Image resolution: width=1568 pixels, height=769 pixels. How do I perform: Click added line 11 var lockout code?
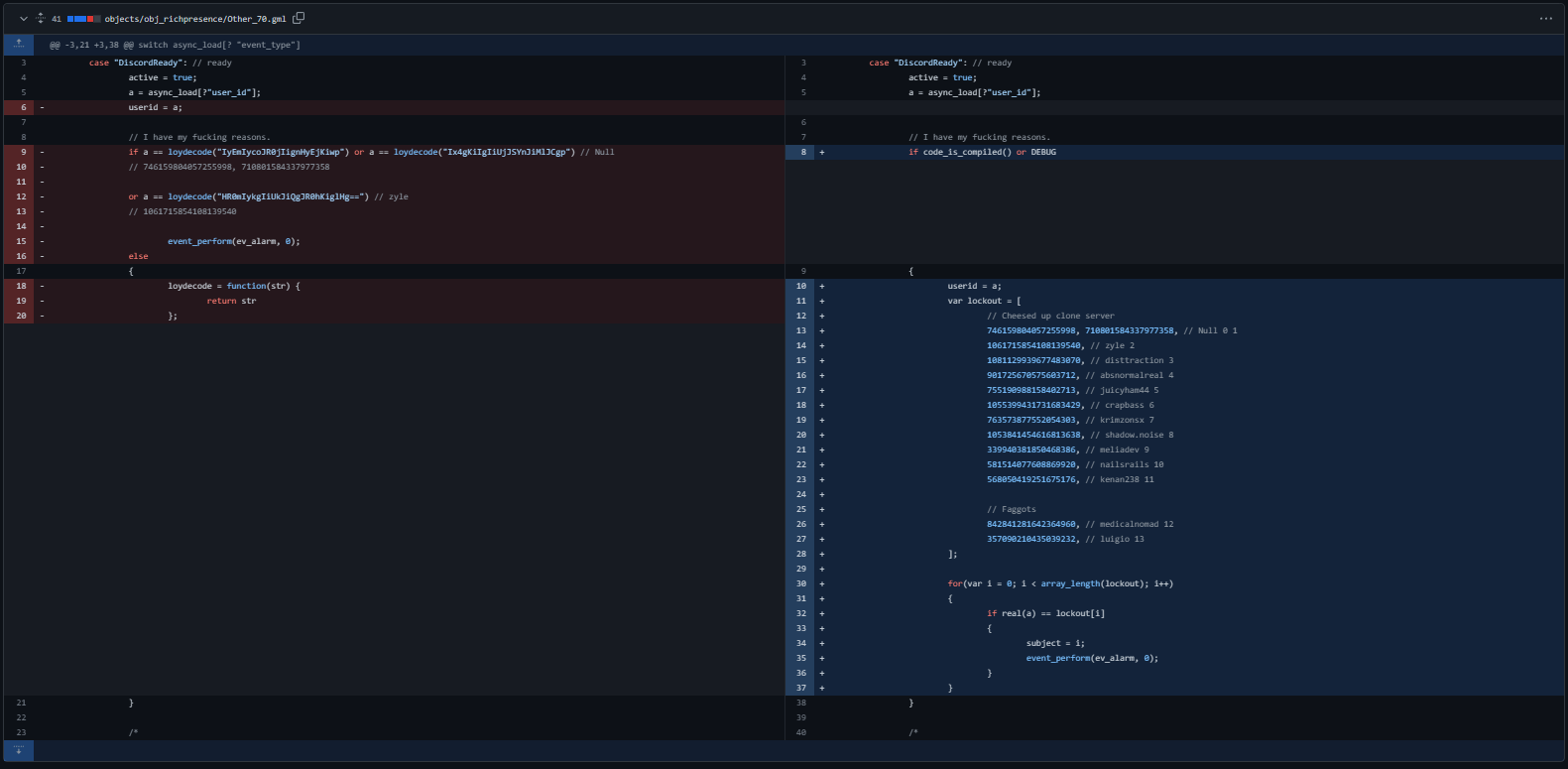[984, 301]
